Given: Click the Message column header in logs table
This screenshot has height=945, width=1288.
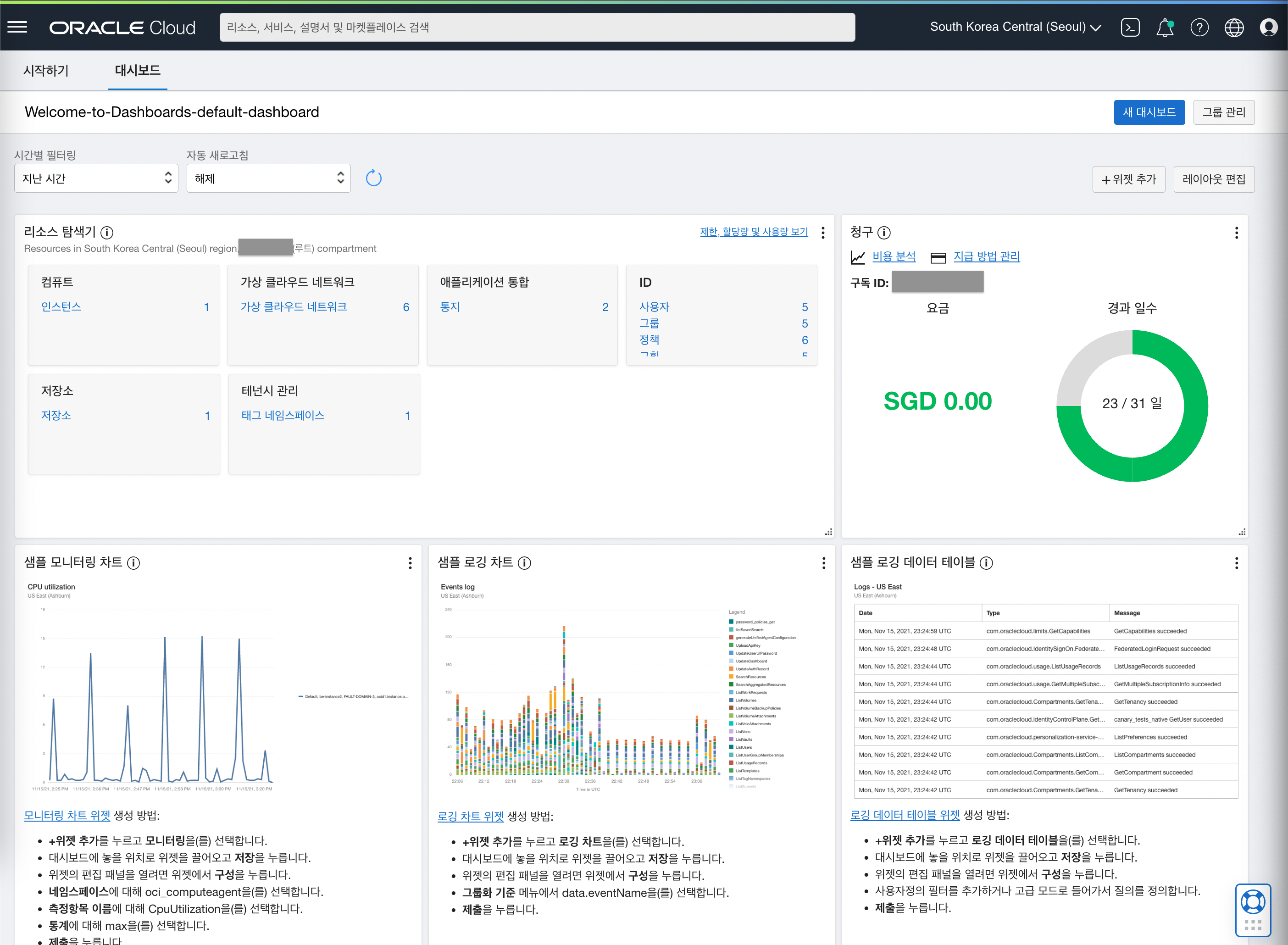Looking at the screenshot, I should click(x=1174, y=613).
